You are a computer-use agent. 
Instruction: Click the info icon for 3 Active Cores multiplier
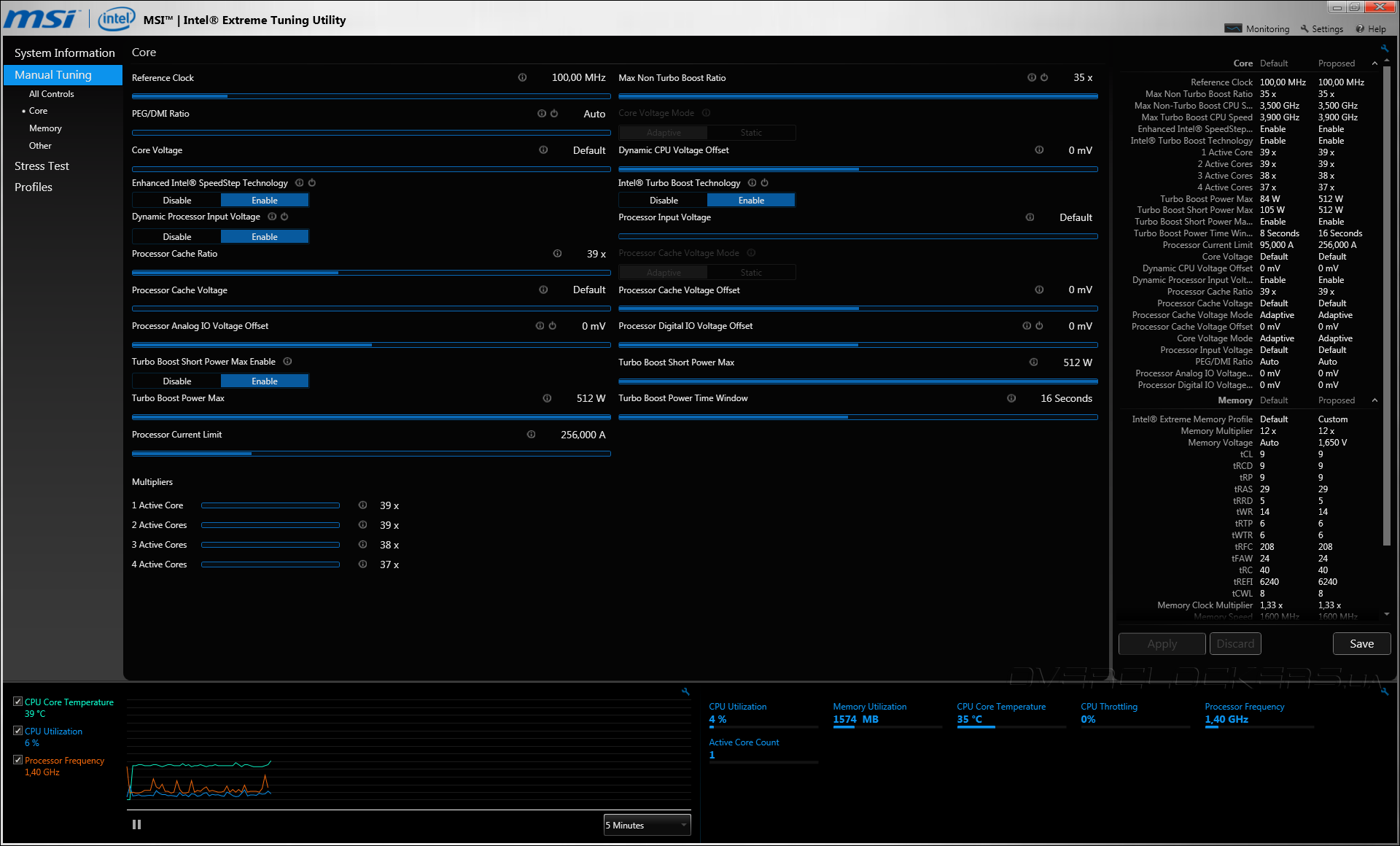point(362,545)
